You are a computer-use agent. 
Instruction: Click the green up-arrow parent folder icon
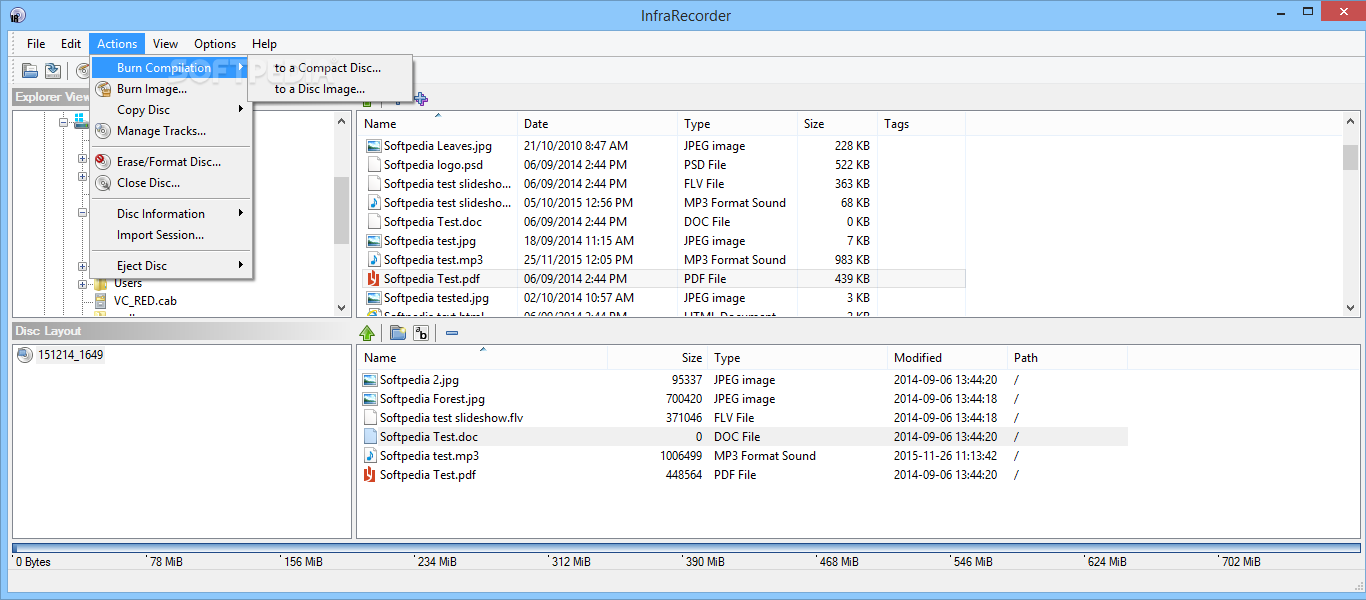coord(367,333)
